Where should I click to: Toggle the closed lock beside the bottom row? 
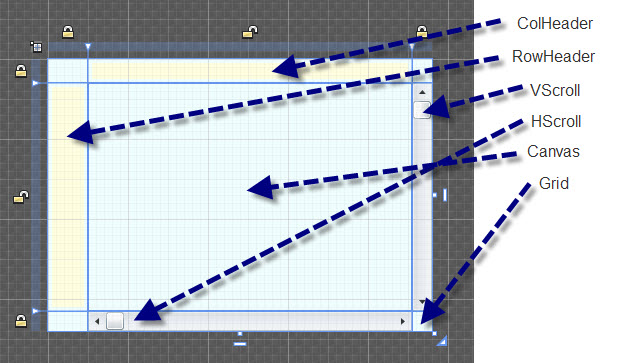(x=21, y=321)
